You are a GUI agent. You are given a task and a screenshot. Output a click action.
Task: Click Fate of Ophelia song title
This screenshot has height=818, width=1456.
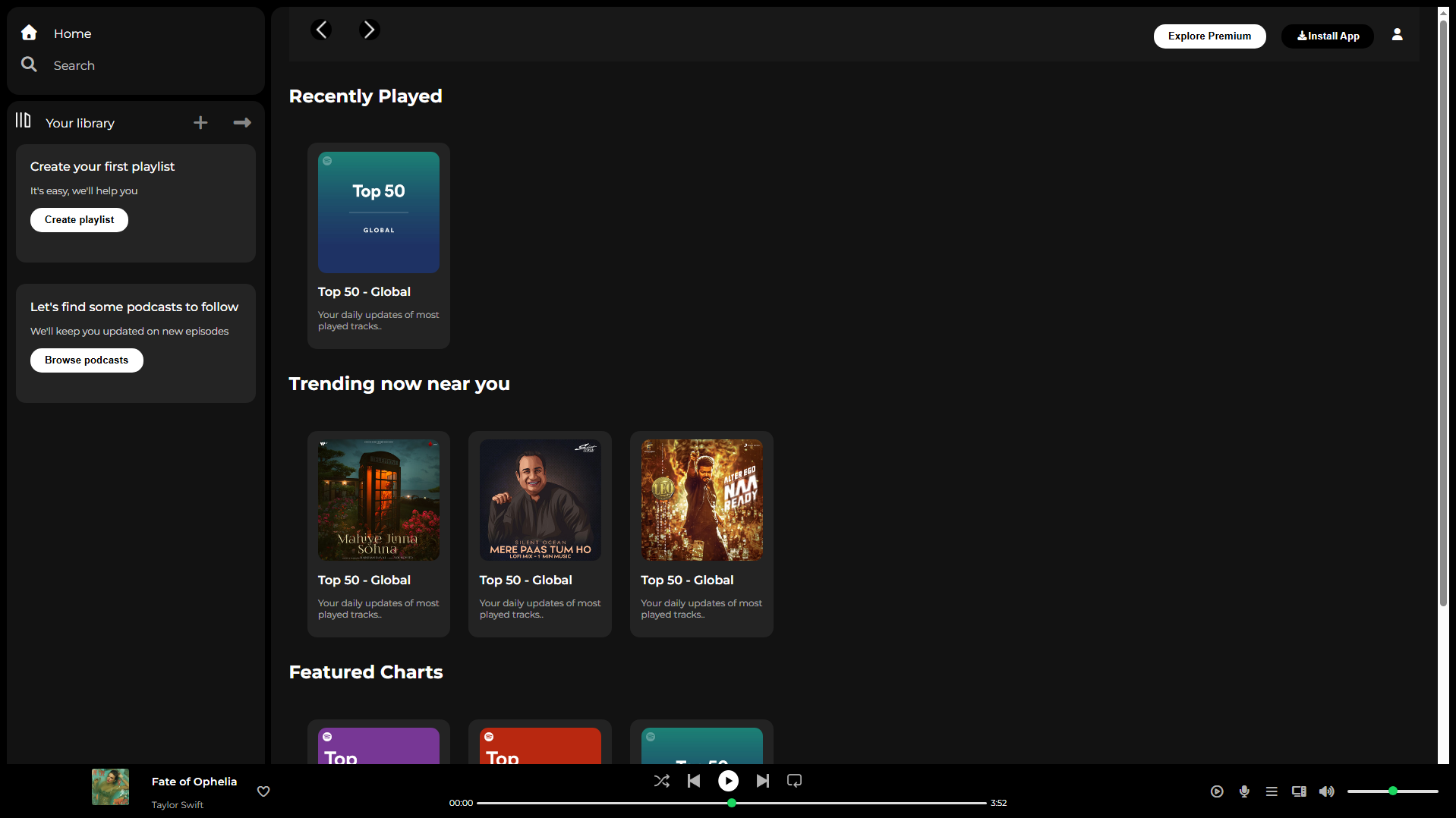click(x=194, y=782)
